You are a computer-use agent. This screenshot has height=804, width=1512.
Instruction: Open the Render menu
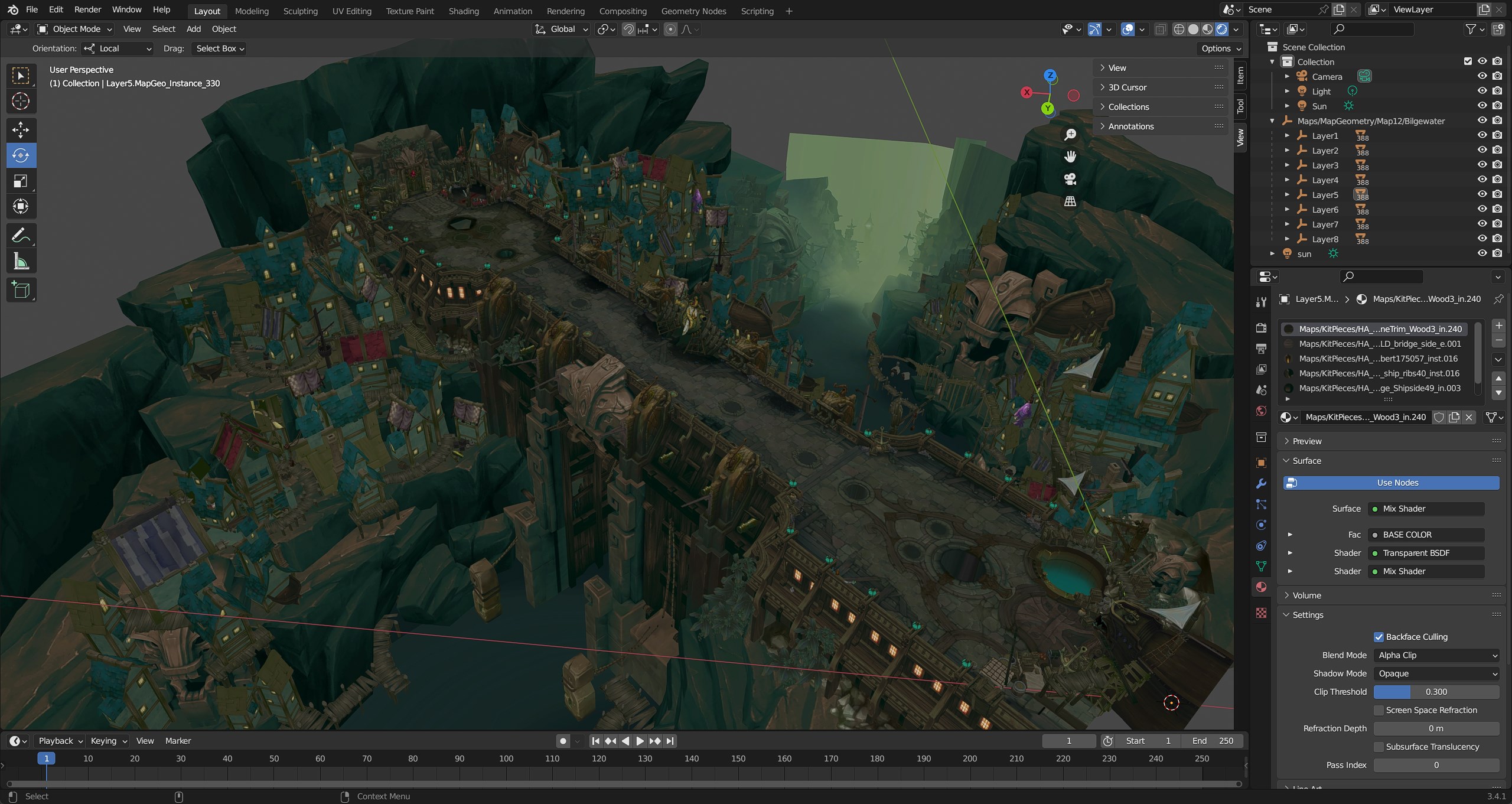point(88,10)
